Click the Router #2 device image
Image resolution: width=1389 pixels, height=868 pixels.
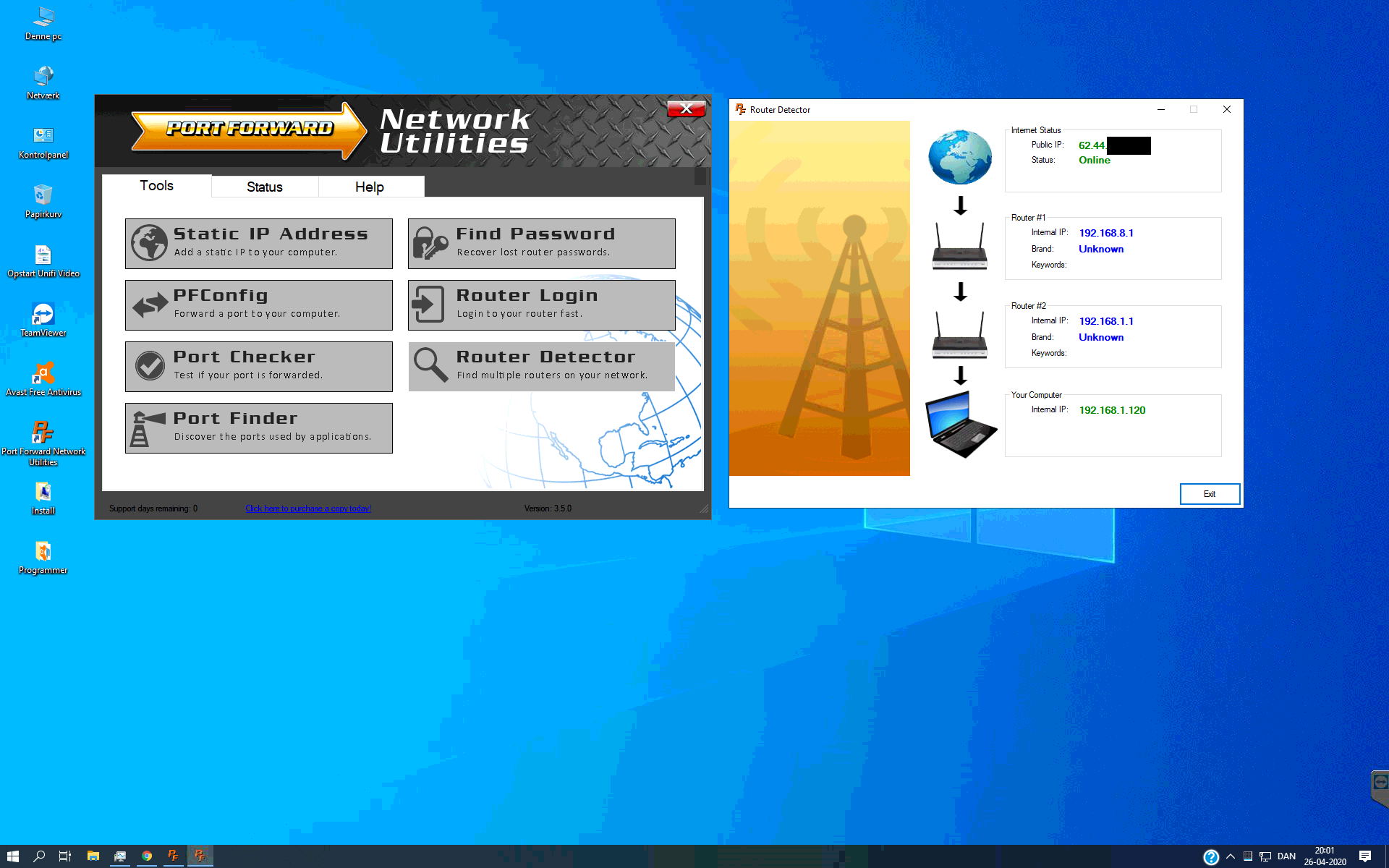click(x=960, y=335)
